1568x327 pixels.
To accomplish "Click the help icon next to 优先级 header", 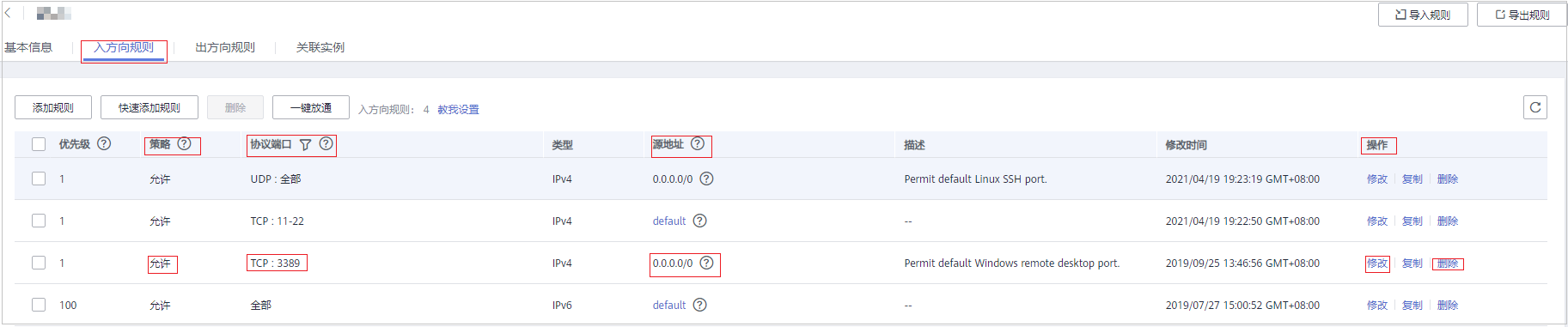I will tap(104, 143).
